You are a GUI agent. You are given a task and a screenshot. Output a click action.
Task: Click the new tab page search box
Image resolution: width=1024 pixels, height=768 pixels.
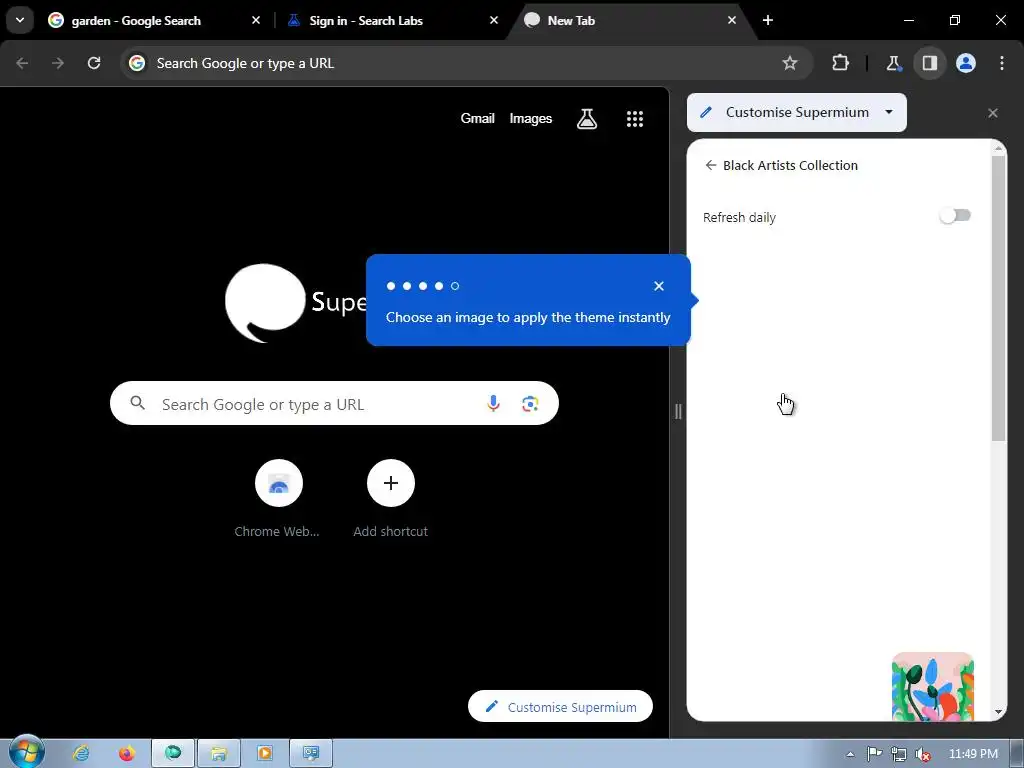click(x=334, y=404)
